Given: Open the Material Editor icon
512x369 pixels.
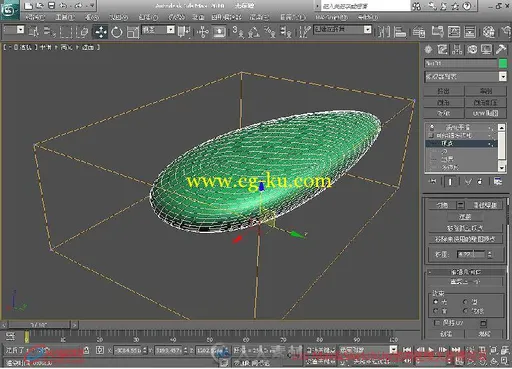Looking at the screenshot, I should click(489, 32).
